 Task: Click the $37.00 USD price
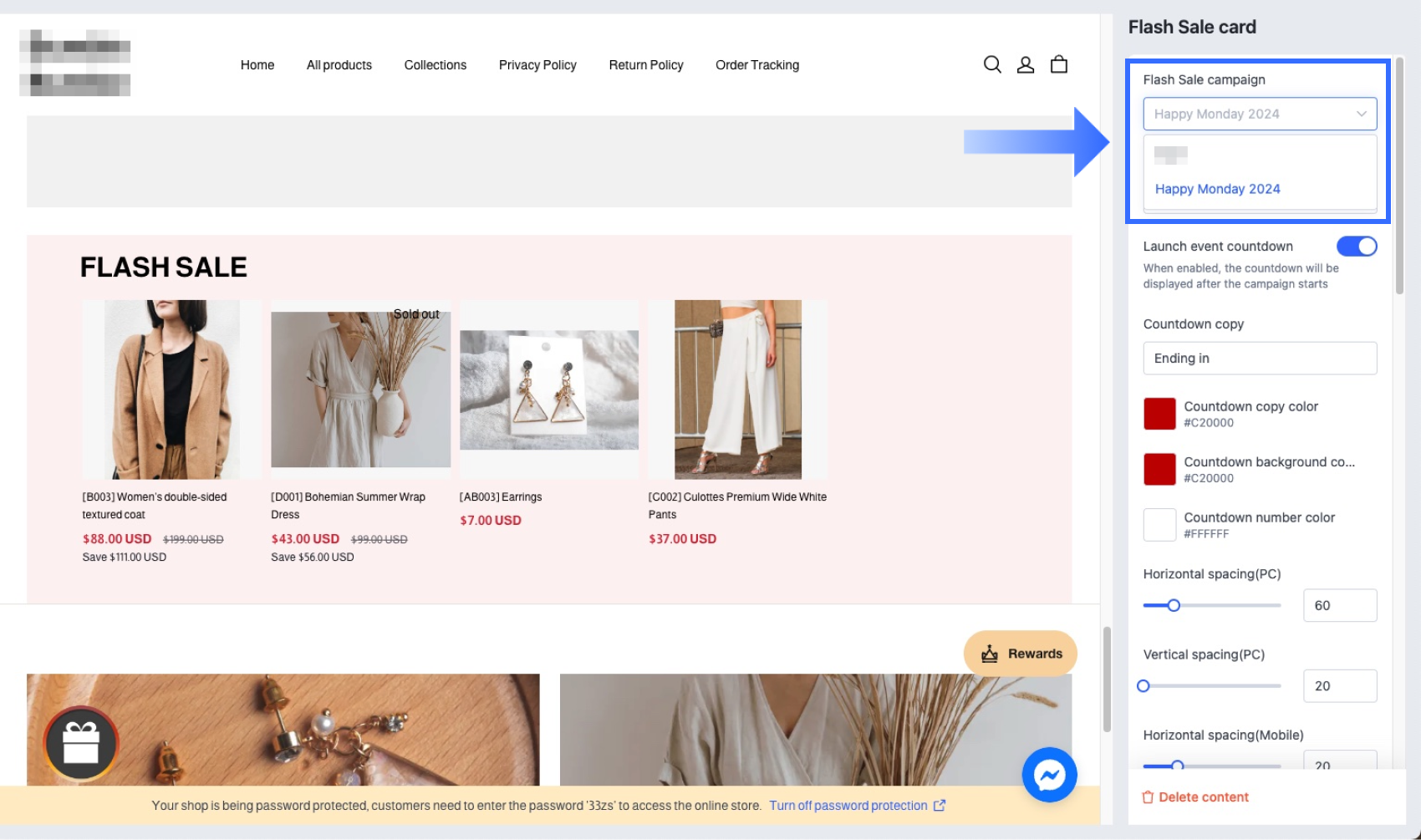coord(682,539)
